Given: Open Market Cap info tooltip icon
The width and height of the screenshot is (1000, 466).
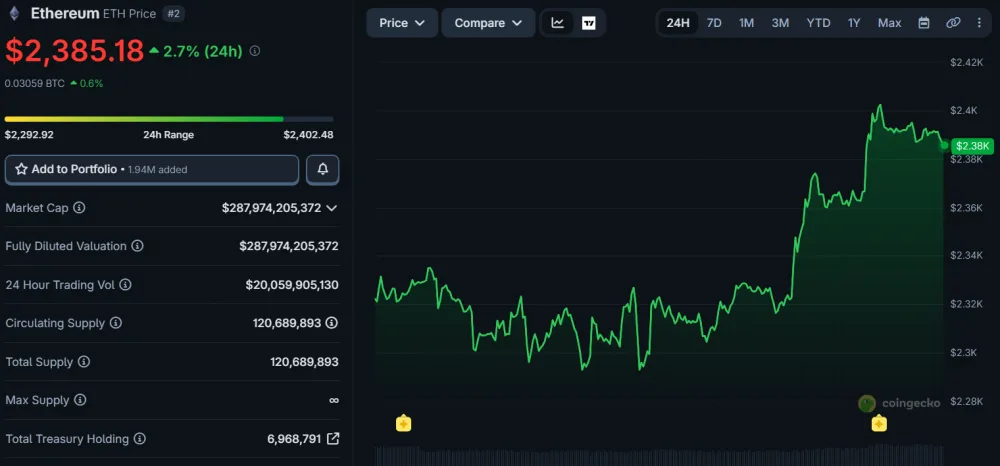Looking at the screenshot, I should click(x=79, y=208).
